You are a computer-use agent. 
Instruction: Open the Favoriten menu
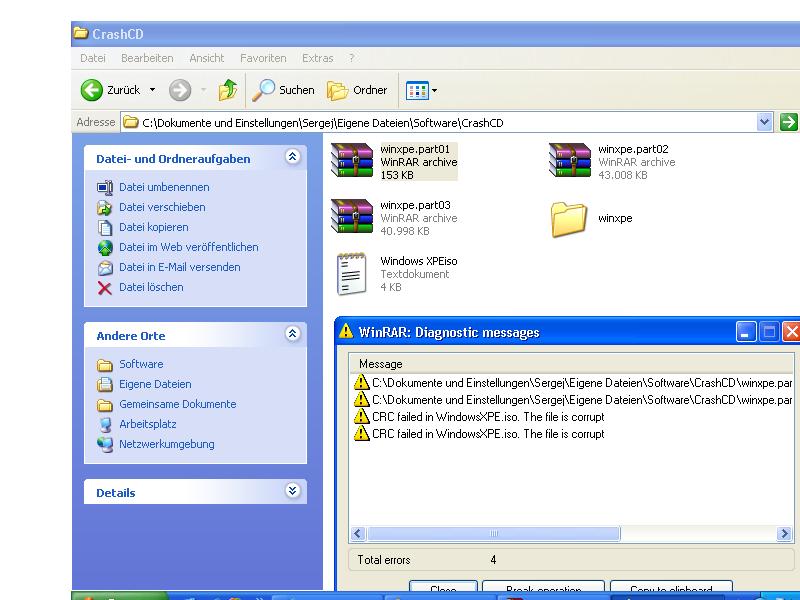pyautogui.click(x=263, y=58)
